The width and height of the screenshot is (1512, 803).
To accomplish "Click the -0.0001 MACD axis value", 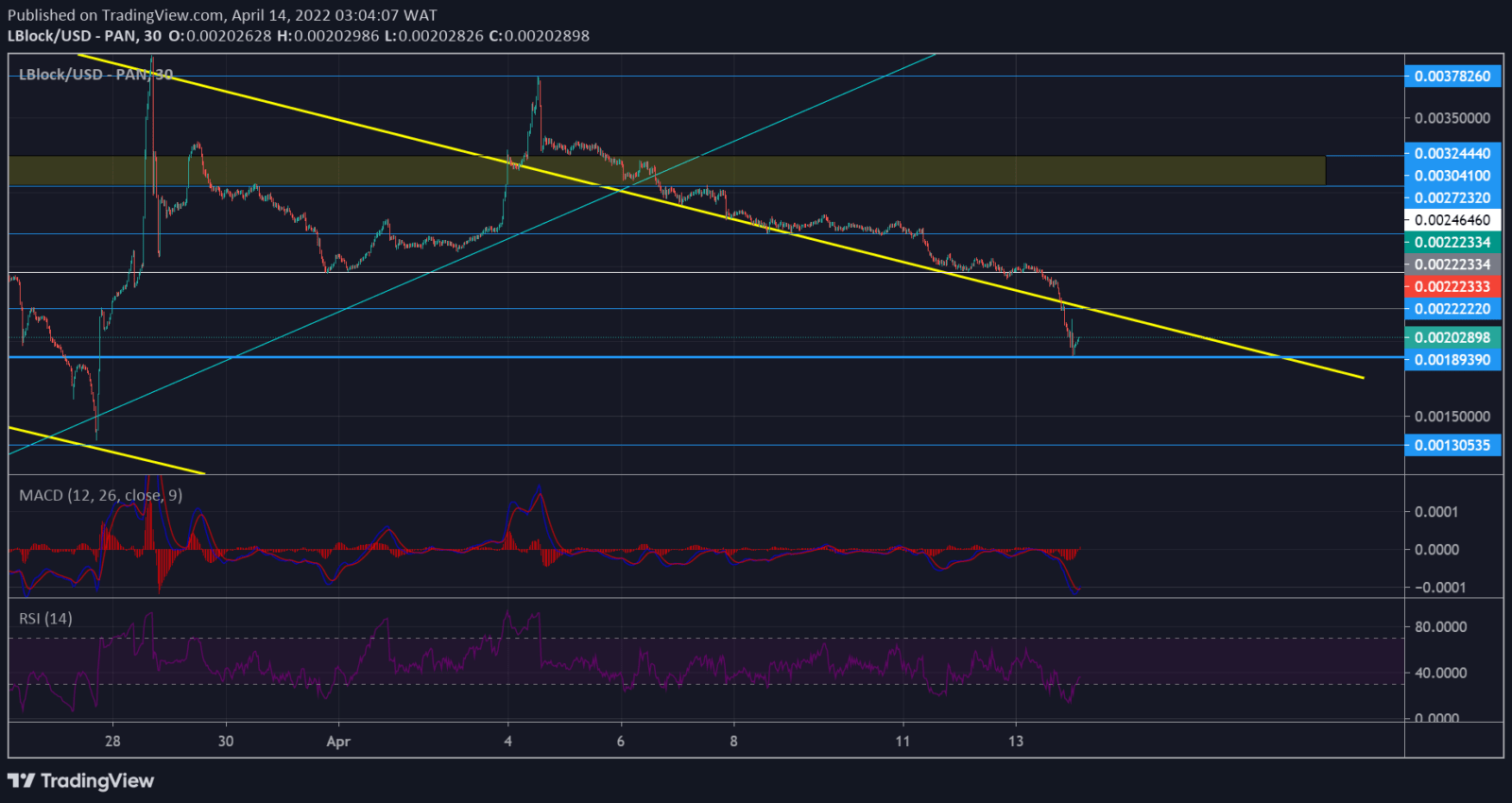I will pos(1440,588).
